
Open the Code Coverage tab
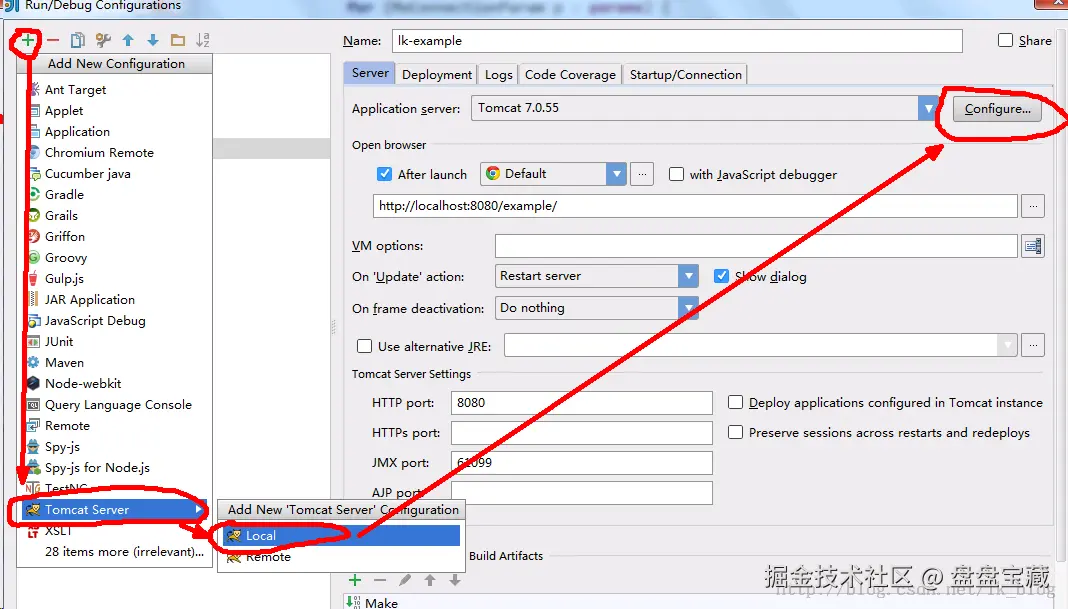(570, 74)
